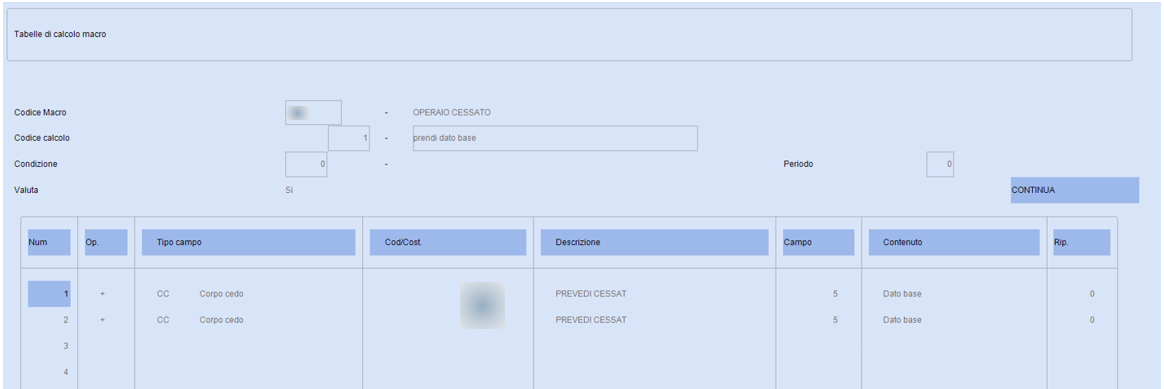Click the 'Tabelle di calcolo macro' title
Image resolution: width=1164 pixels, height=389 pixels.
point(60,34)
